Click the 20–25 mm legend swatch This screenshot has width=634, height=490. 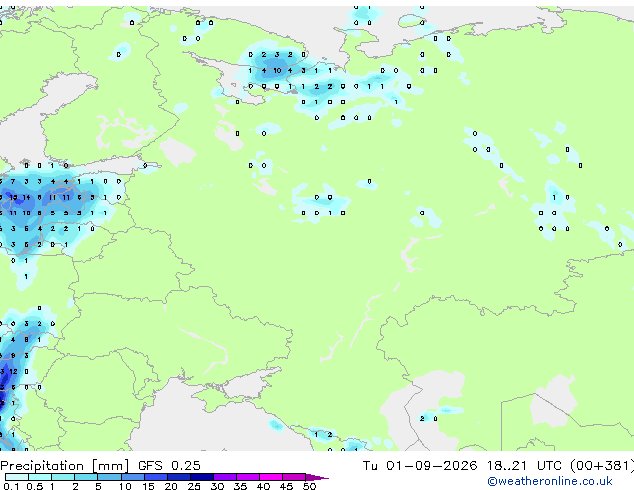(x=179, y=477)
